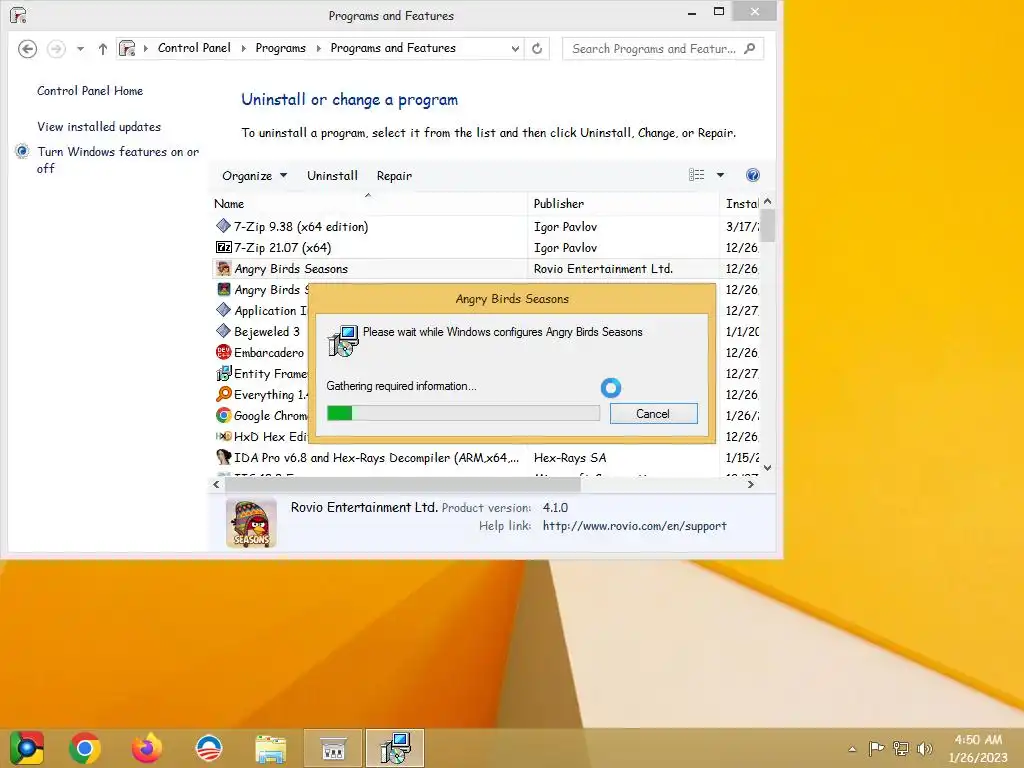
Task: Click the vertical scrollbar thumb
Action: point(768,226)
